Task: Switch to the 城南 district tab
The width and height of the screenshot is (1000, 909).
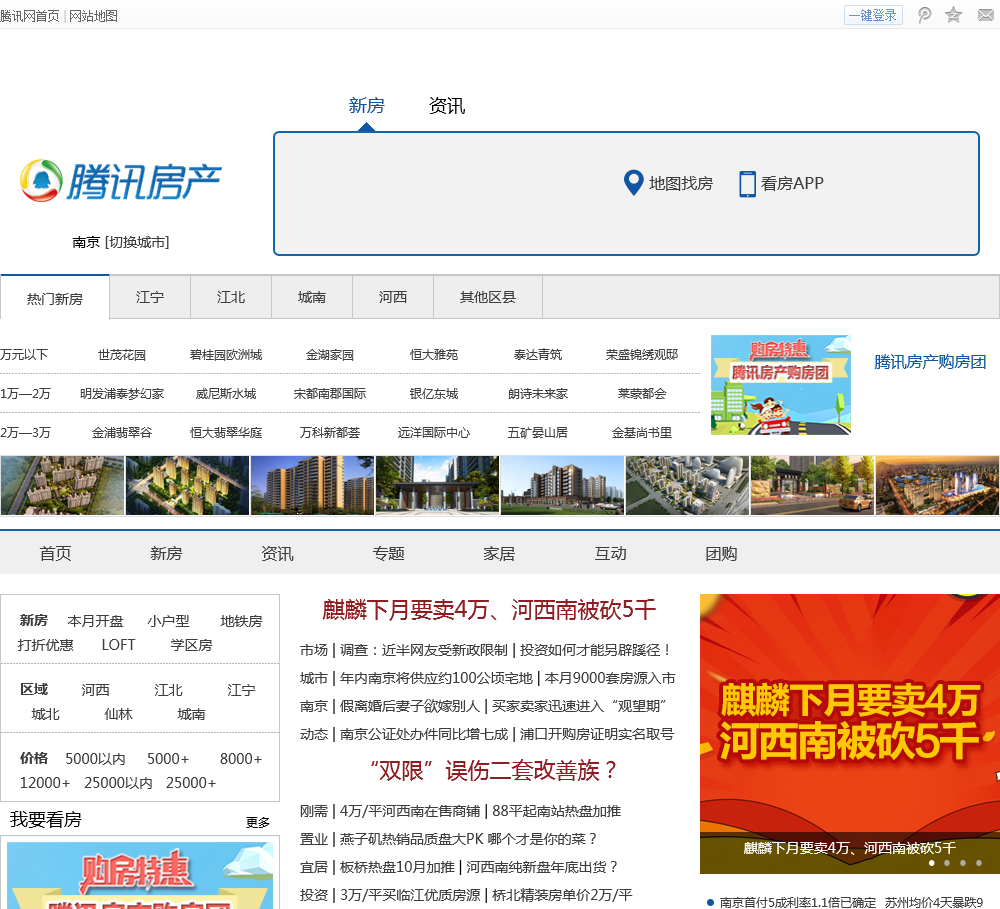Action: tap(312, 297)
